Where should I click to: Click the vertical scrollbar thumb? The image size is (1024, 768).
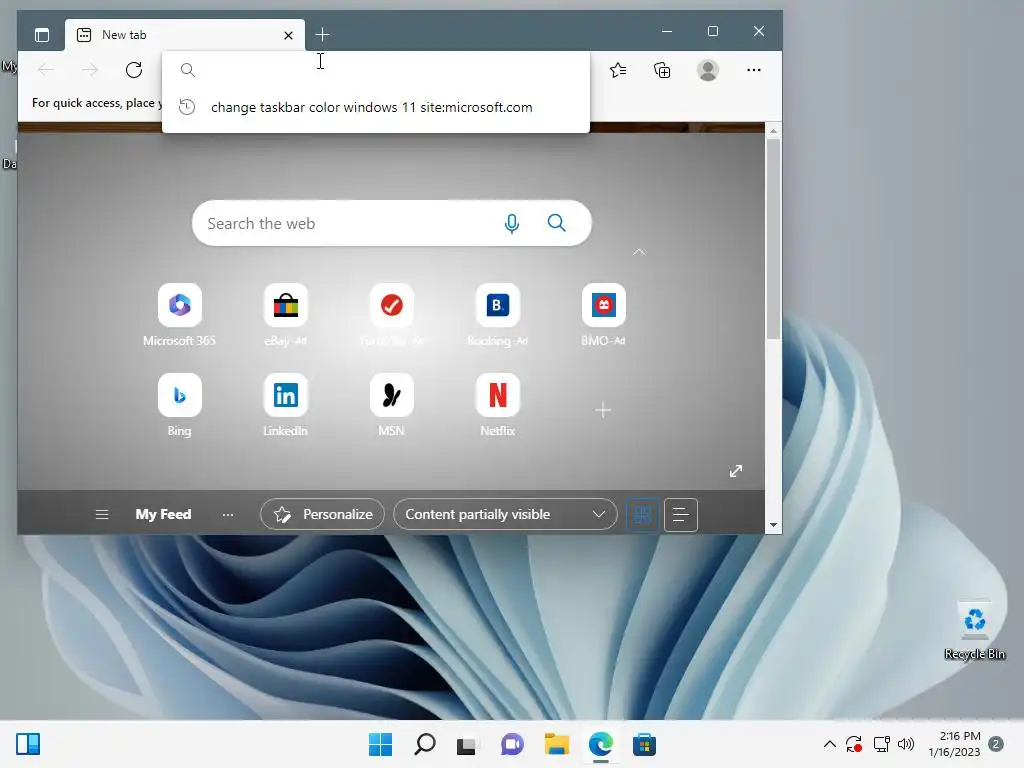(x=773, y=239)
